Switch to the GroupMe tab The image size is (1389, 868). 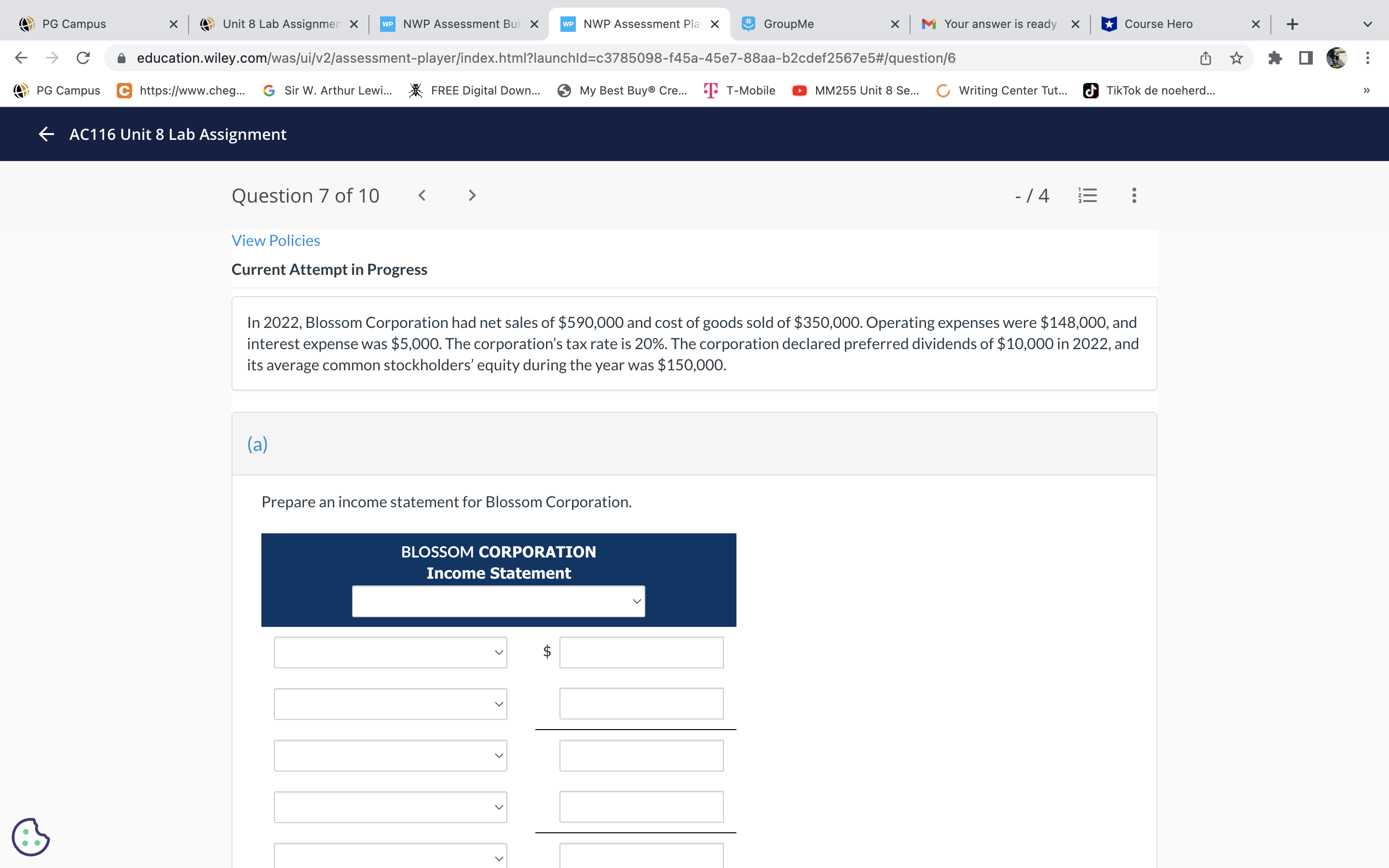[x=788, y=24]
